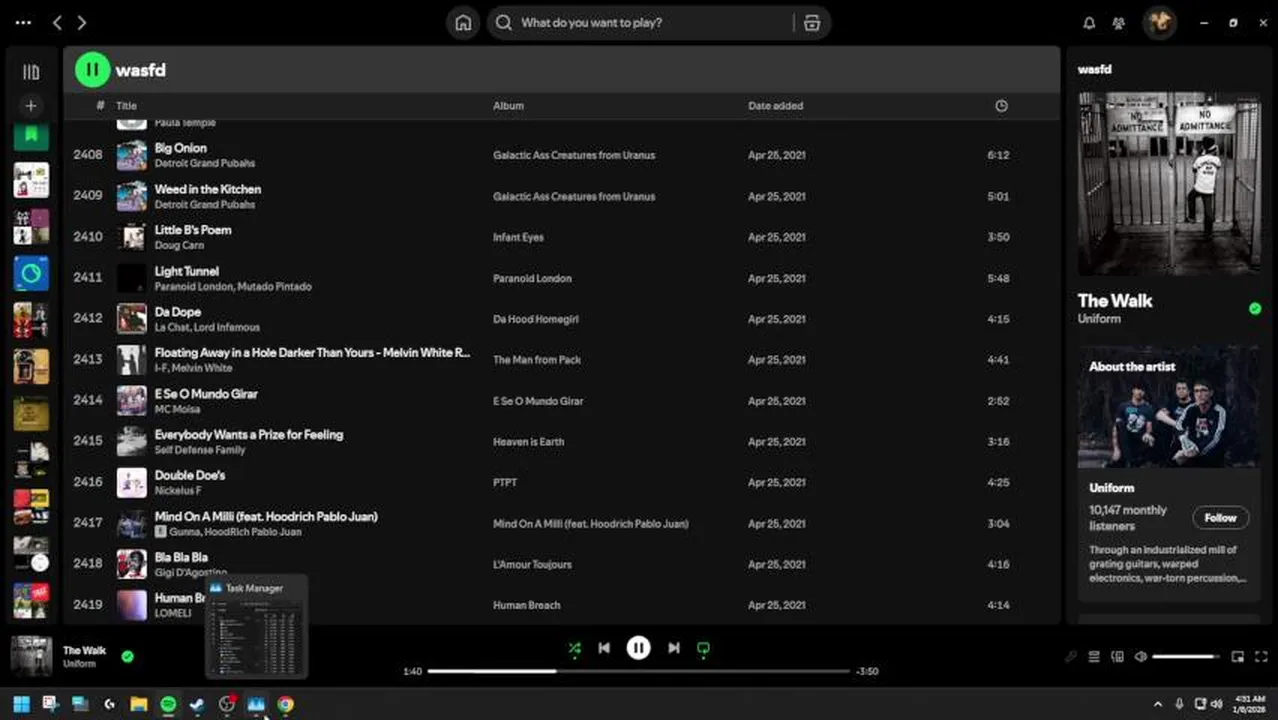The width and height of the screenshot is (1278, 720).
Task: Open the What's New notifications bell
Action: click(x=1089, y=23)
